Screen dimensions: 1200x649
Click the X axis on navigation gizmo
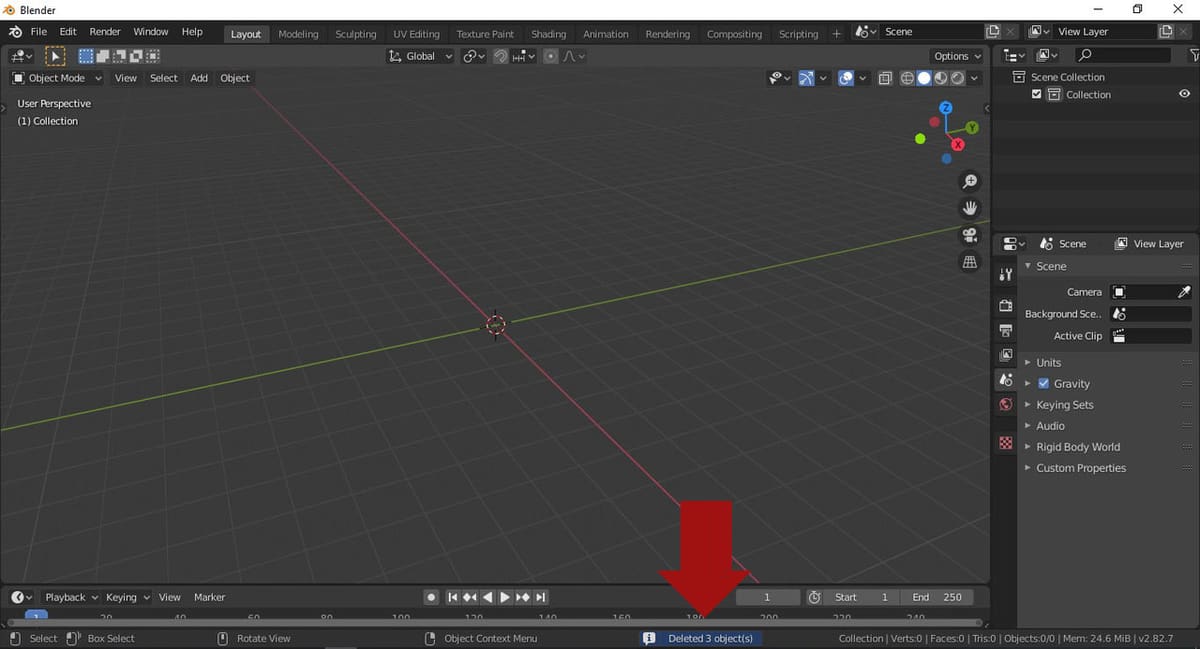coord(958,145)
